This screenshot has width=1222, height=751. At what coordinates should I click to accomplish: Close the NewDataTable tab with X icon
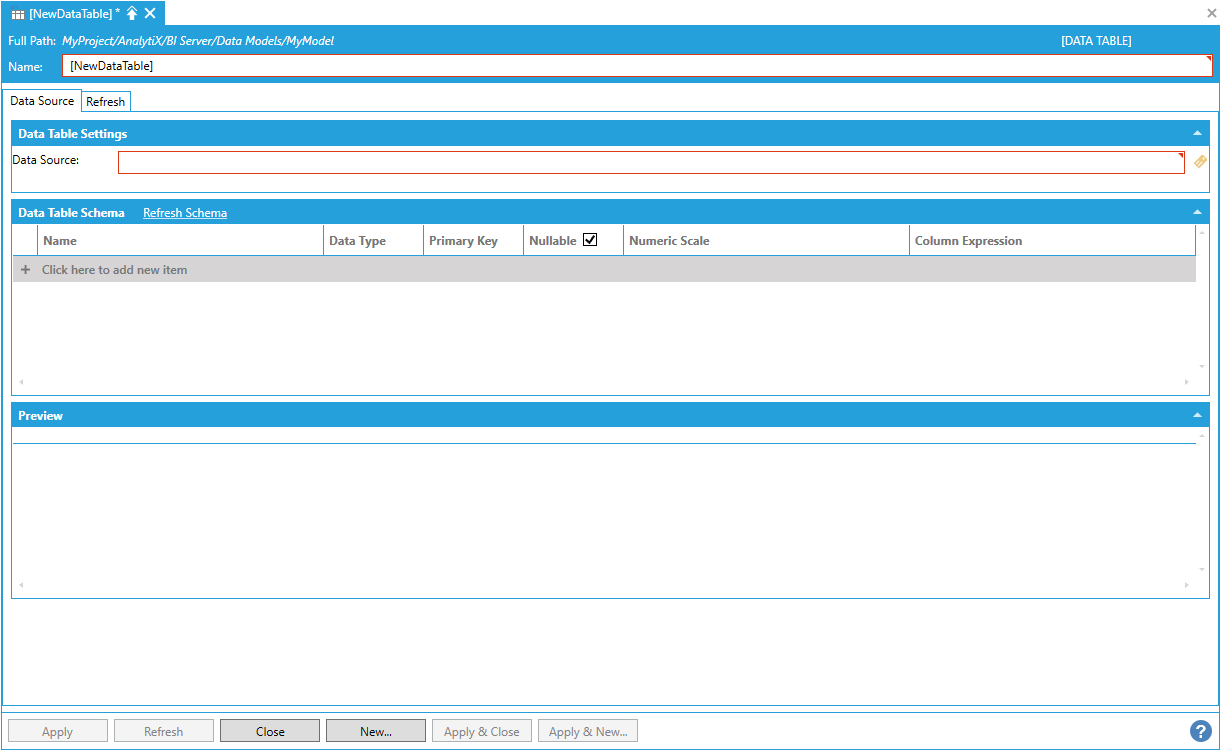(150, 13)
